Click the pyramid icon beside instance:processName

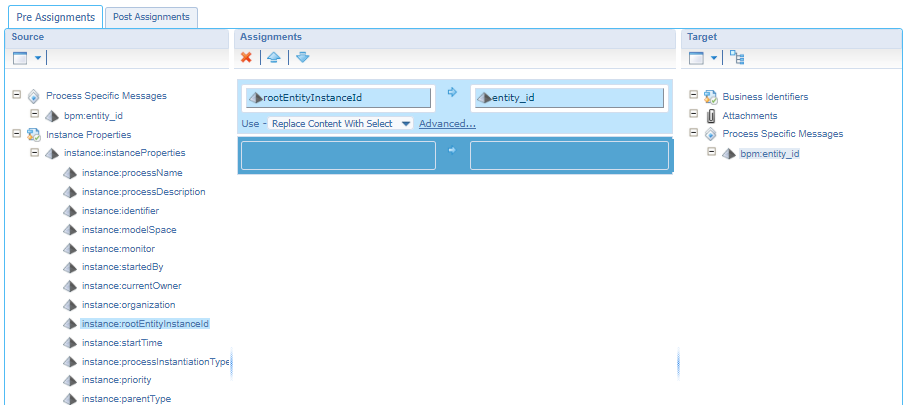click(x=70, y=173)
